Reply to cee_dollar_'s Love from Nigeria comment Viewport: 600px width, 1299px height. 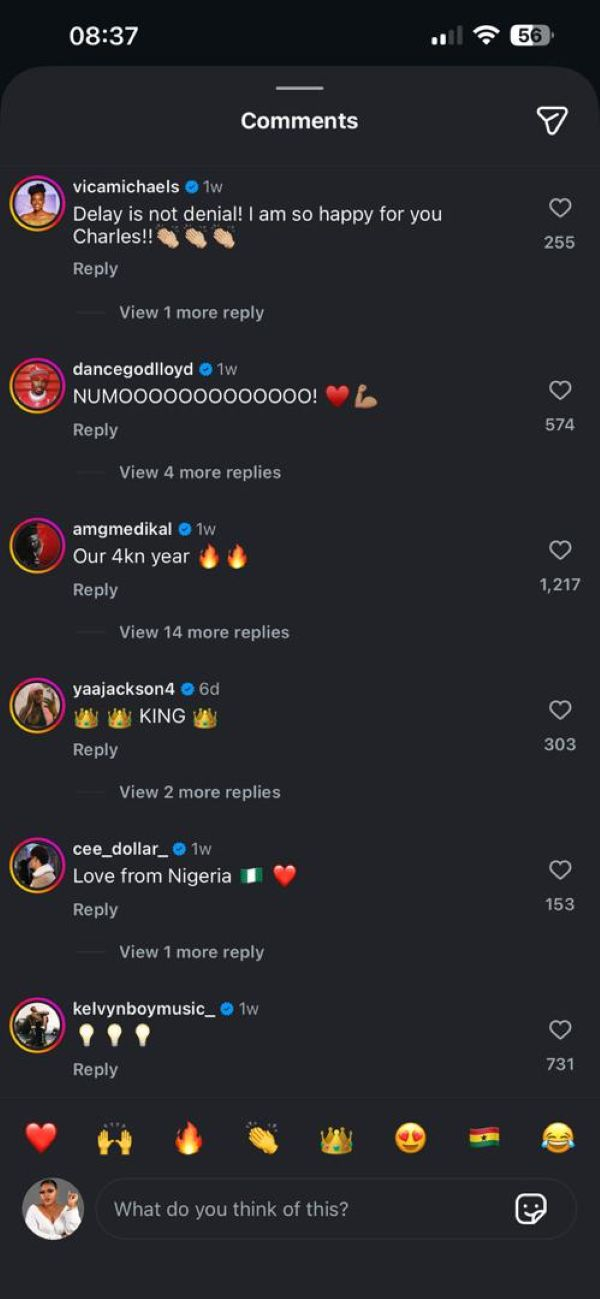pos(95,910)
